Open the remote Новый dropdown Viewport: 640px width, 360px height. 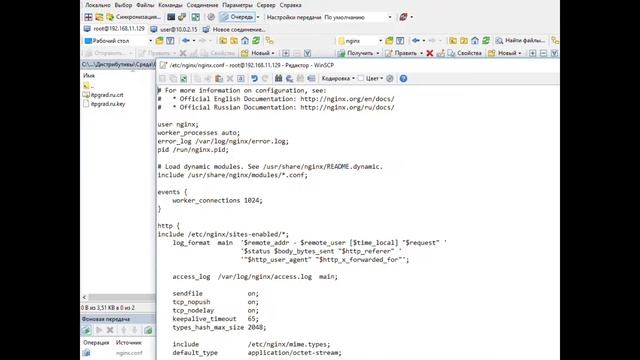505,53
